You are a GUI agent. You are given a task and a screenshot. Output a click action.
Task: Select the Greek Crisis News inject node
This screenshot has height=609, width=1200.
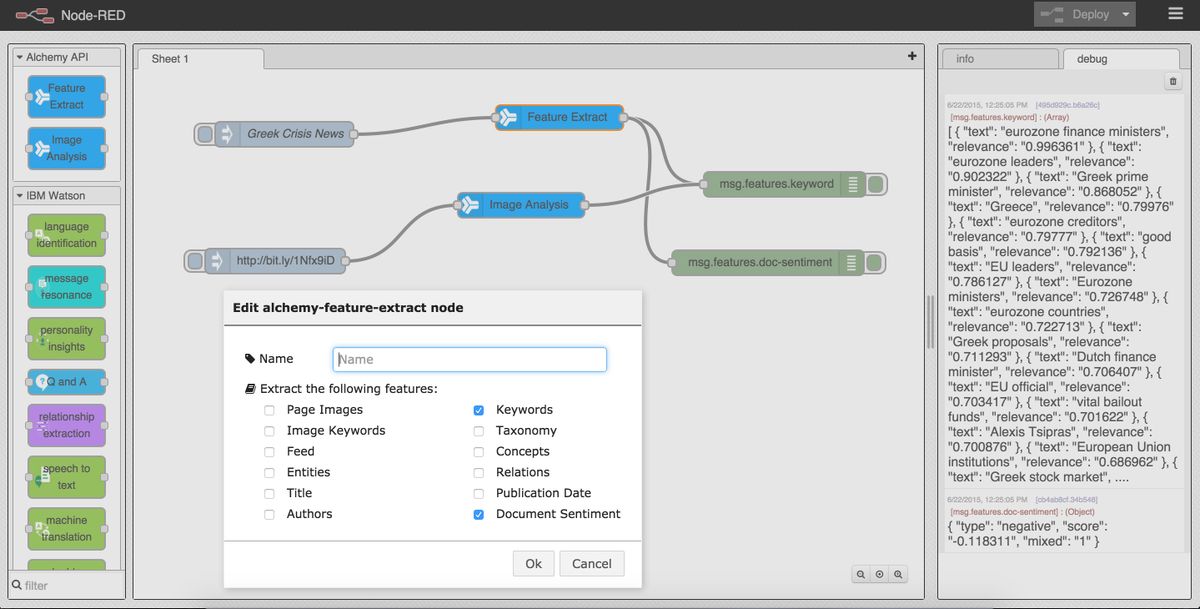coord(284,134)
